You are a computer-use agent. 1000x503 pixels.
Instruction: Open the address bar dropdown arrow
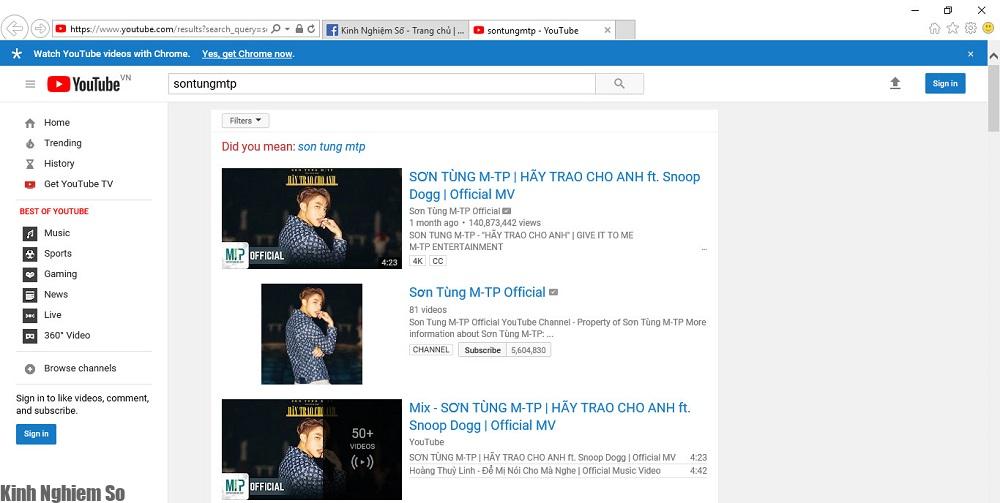[288, 29]
